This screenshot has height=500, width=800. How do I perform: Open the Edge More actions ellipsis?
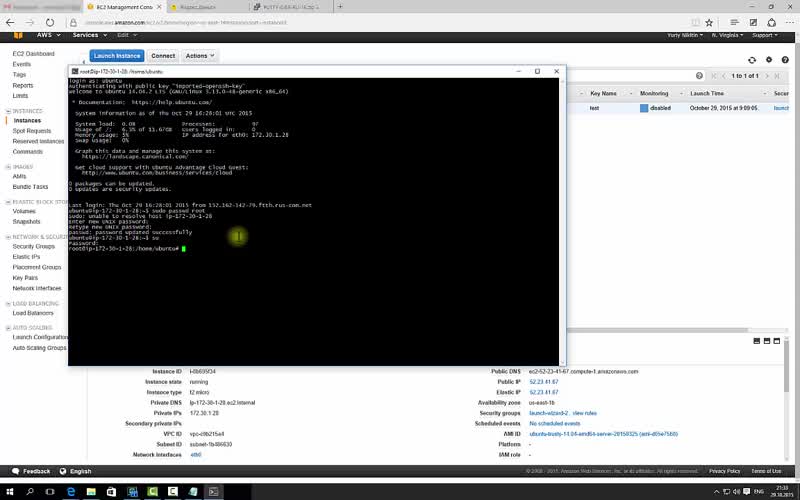(790, 22)
